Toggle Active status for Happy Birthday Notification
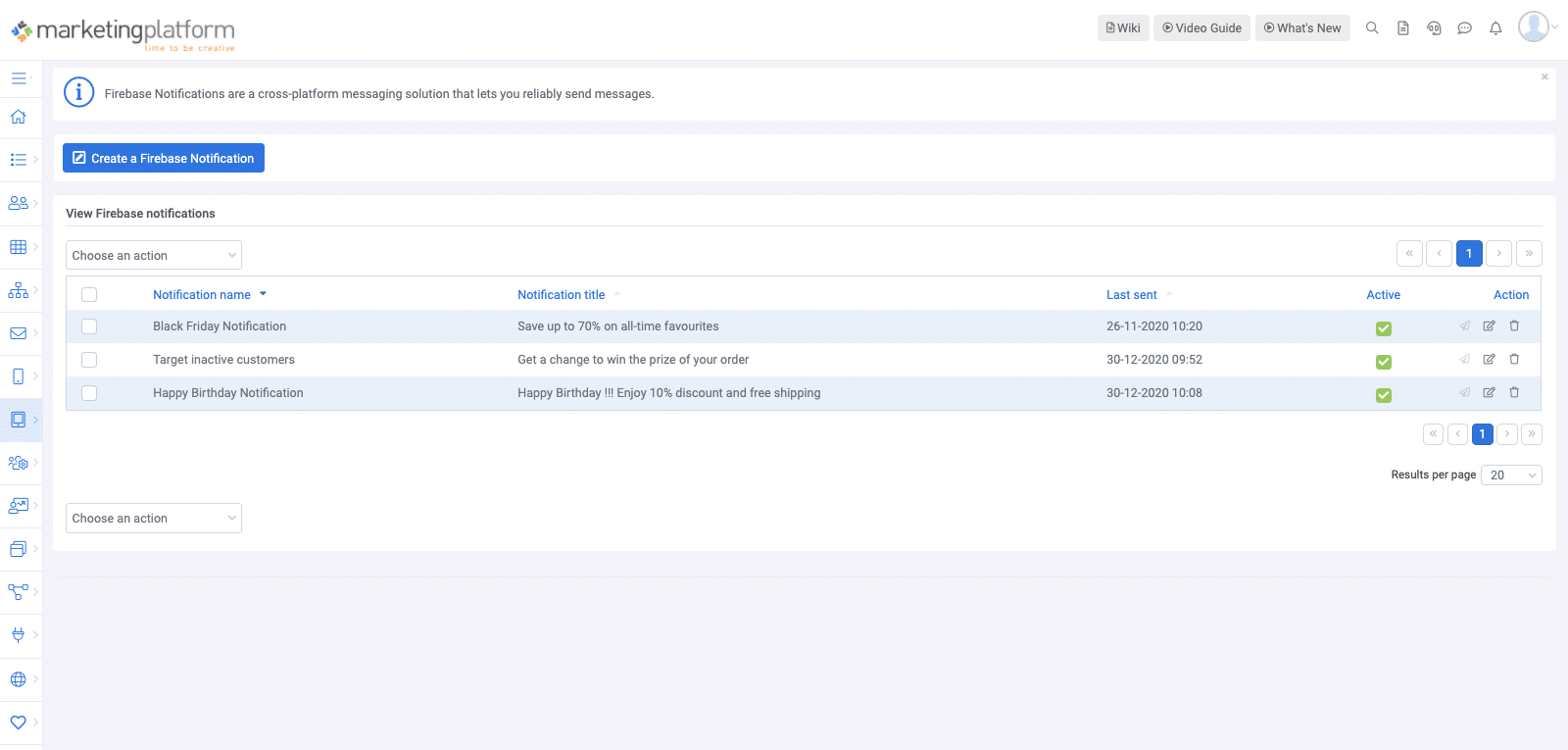Viewport: 1568px width, 750px height. coord(1384,395)
